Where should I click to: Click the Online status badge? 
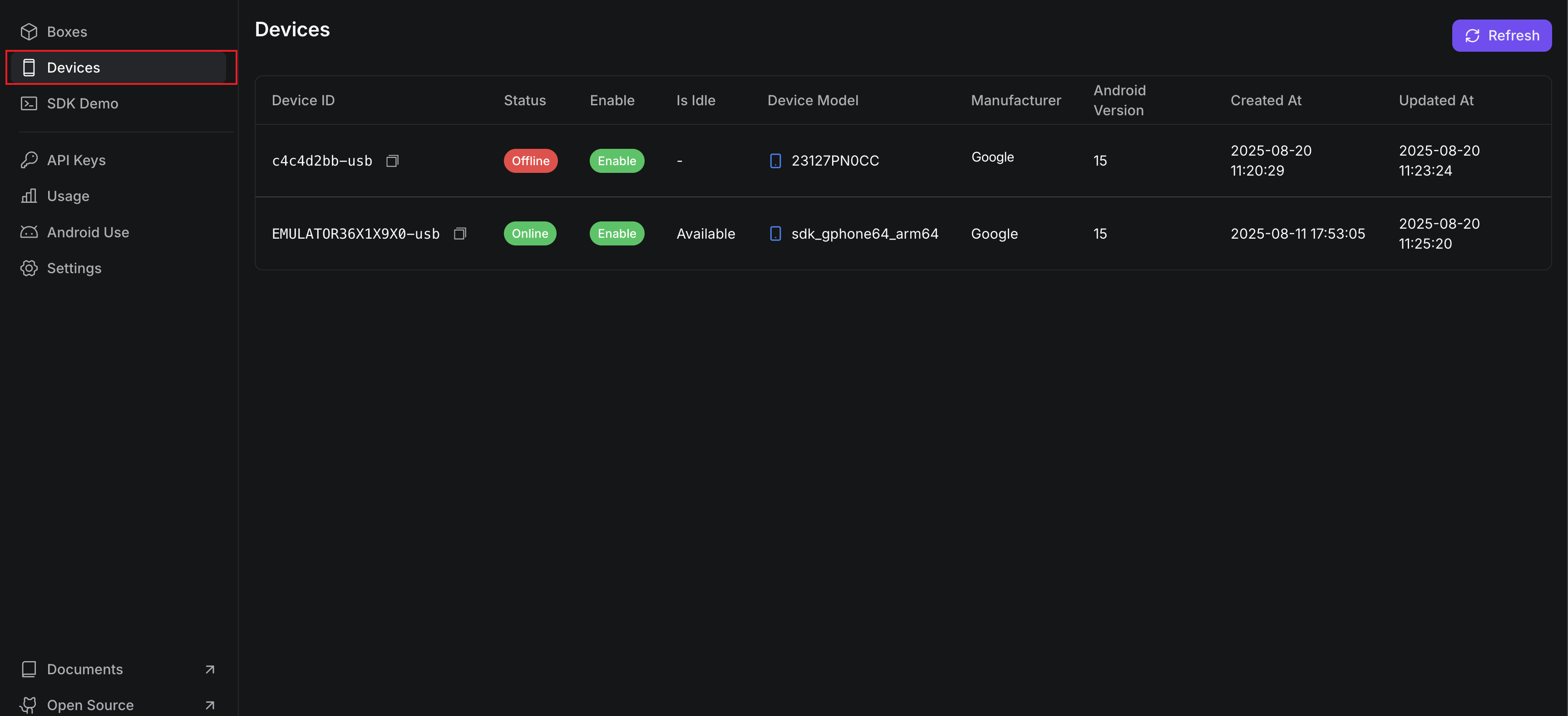(x=530, y=234)
